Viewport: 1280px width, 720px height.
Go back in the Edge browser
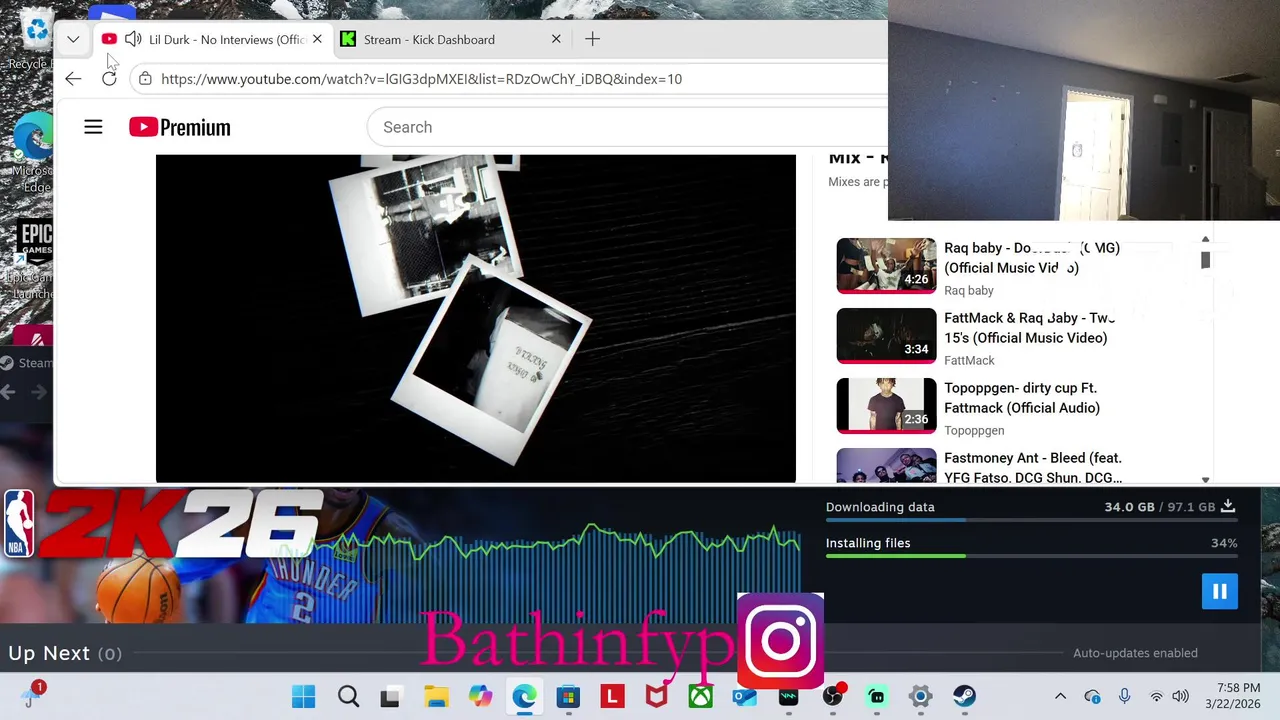(x=73, y=78)
